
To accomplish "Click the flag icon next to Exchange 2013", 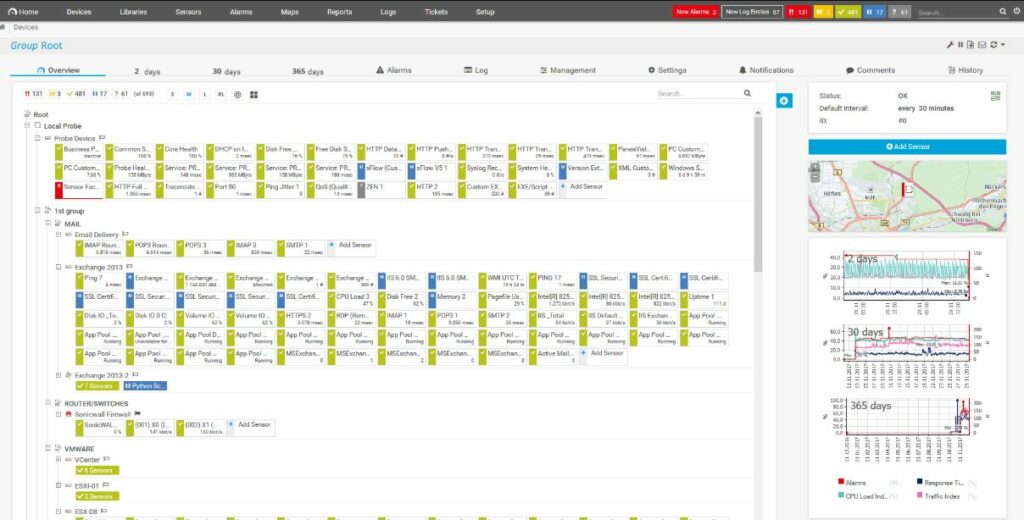I will pos(129,267).
